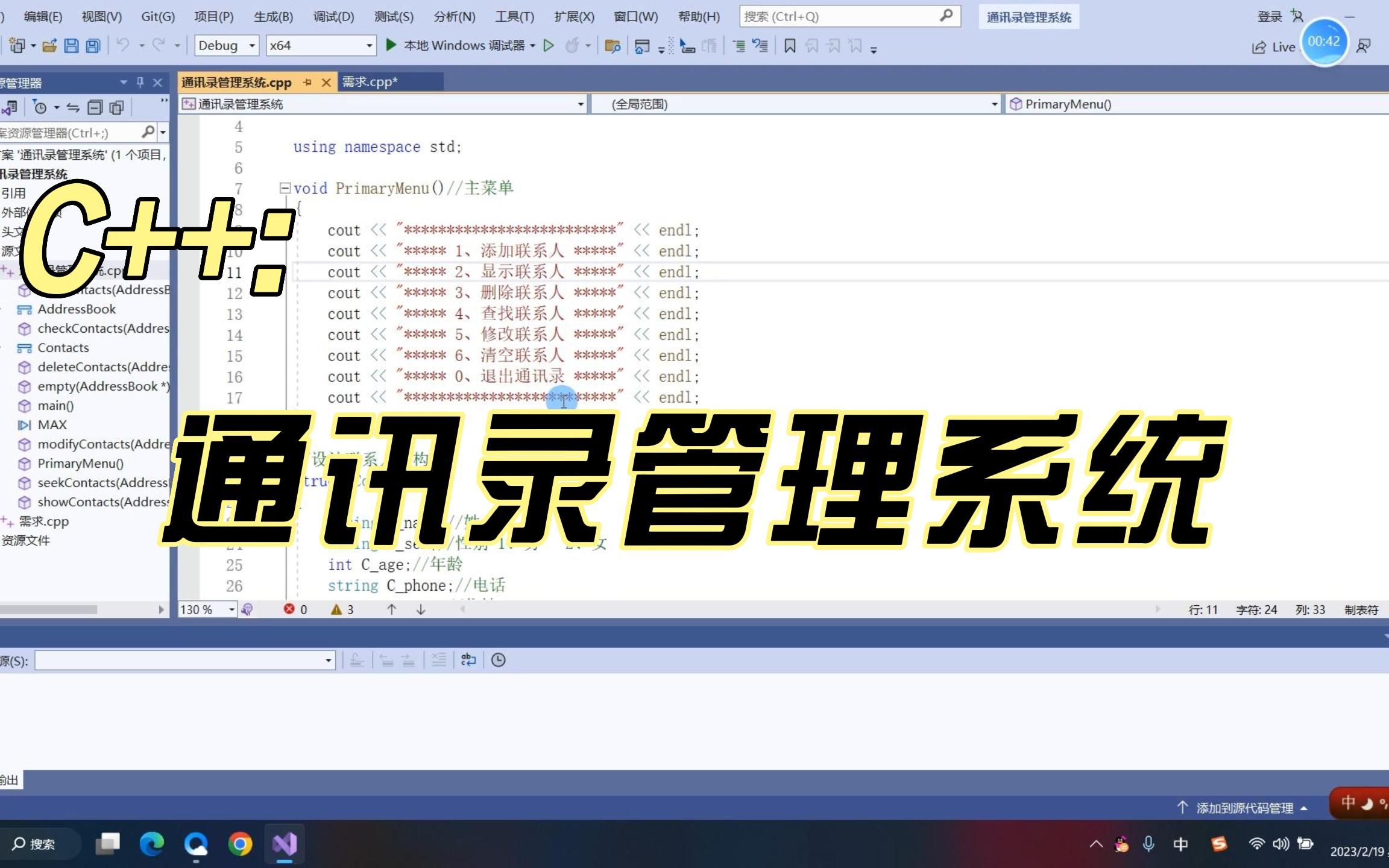Undo the last edit
This screenshot has width=1389, height=868.
(x=124, y=45)
